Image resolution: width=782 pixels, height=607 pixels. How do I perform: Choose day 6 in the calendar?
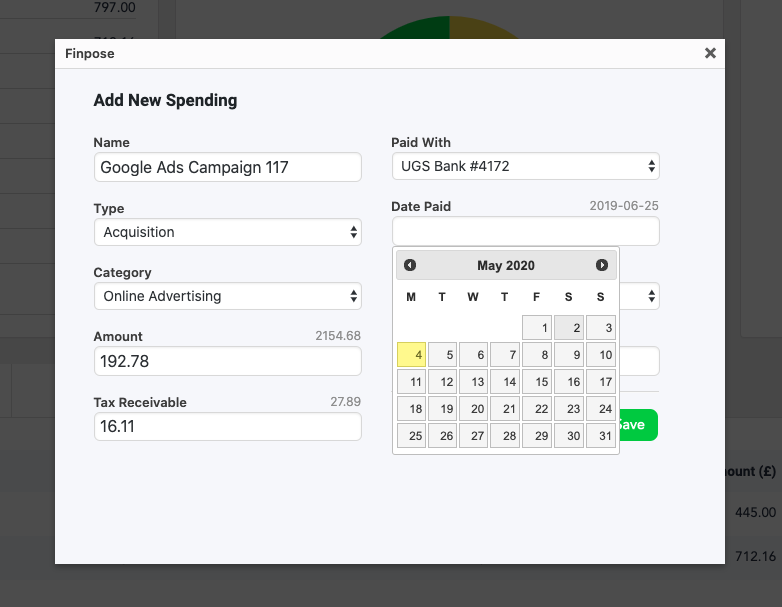(x=473, y=355)
